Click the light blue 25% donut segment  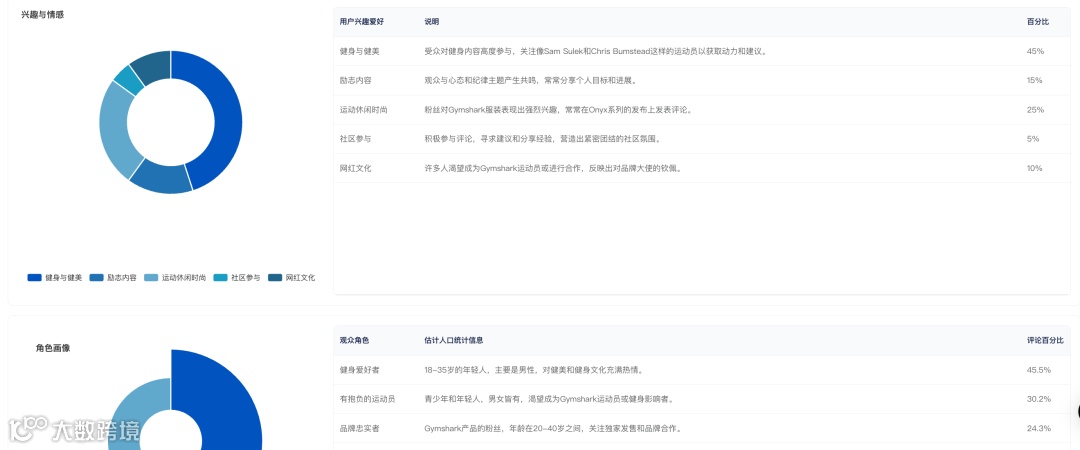pyautogui.click(x=115, y=131)
